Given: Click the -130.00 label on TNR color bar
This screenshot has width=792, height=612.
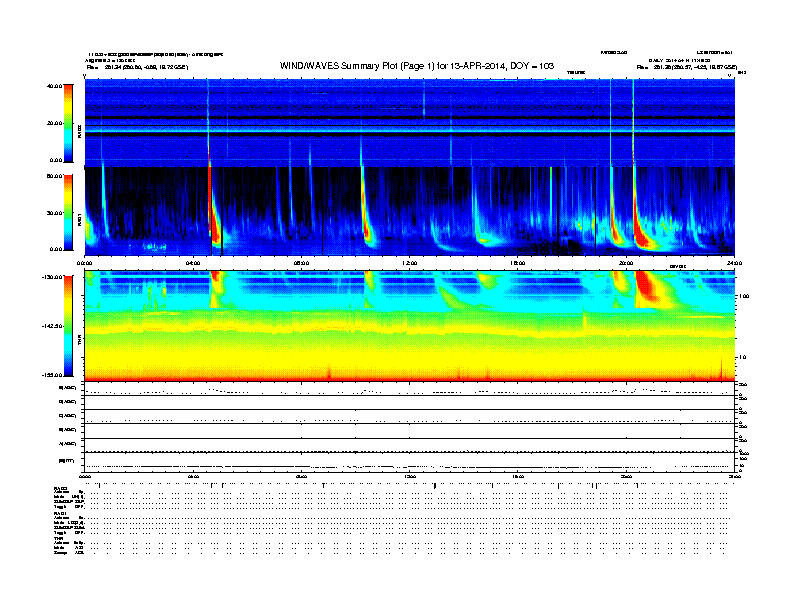Looking at the screenshot, I should [x=52, y=277].
